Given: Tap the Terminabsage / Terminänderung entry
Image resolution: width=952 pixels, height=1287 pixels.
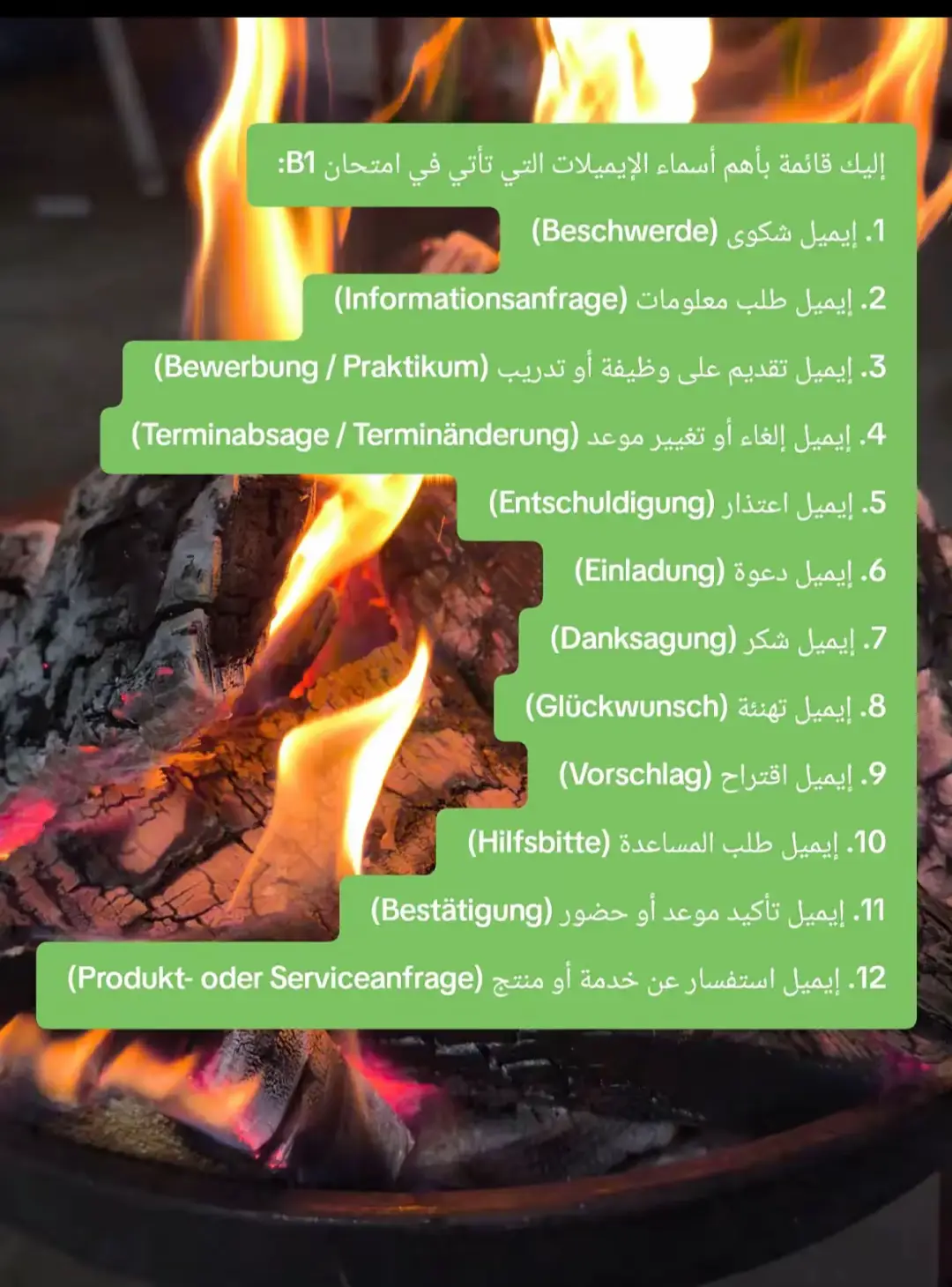Looking at the screenshot, I should coord(509,435).
